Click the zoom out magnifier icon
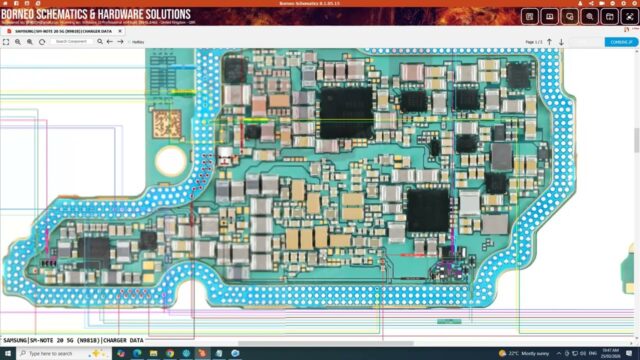This screenshot has width=640, height=360. (x=18, y=42)
